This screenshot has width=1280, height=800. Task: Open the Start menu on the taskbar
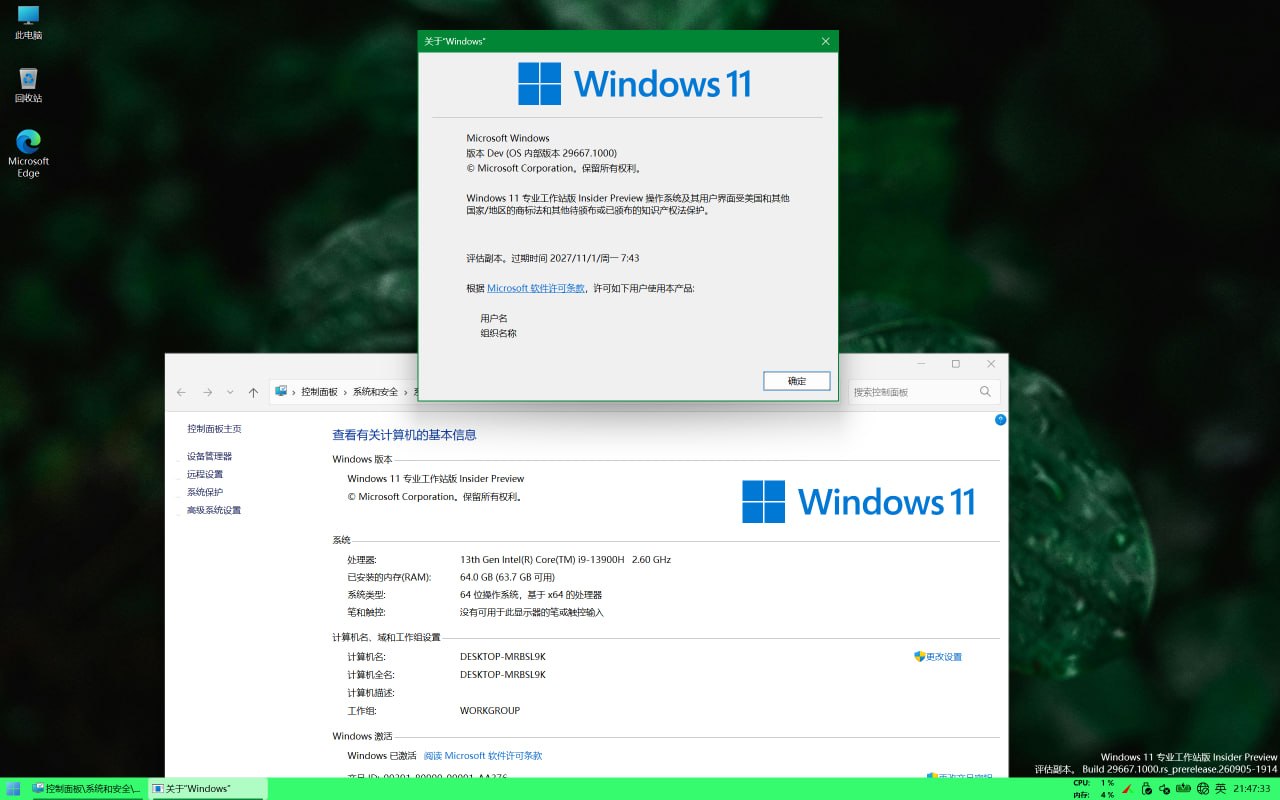pyautogui.click(x=13, y=789)
